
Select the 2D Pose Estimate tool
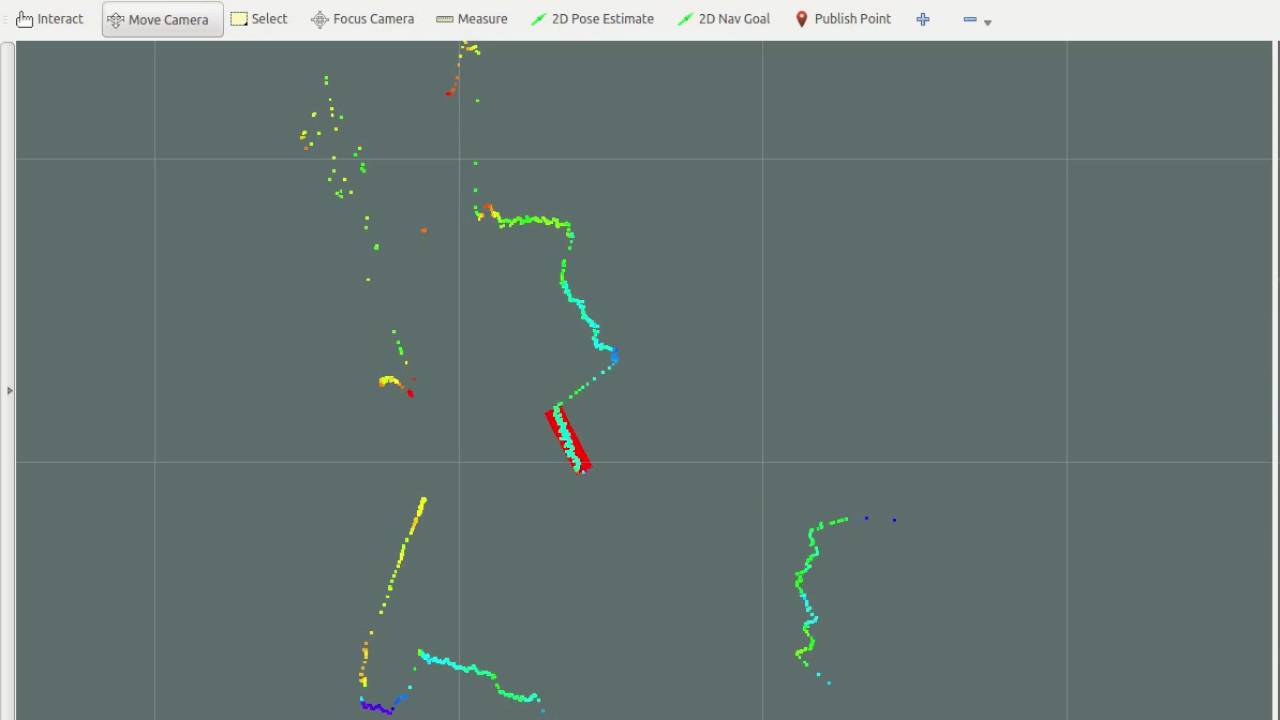[592, 19]
